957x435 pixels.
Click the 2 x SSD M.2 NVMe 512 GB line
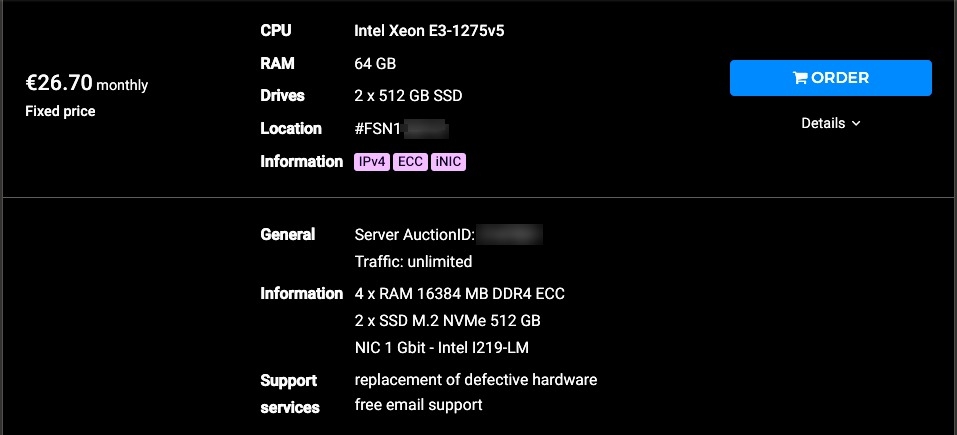447,320
